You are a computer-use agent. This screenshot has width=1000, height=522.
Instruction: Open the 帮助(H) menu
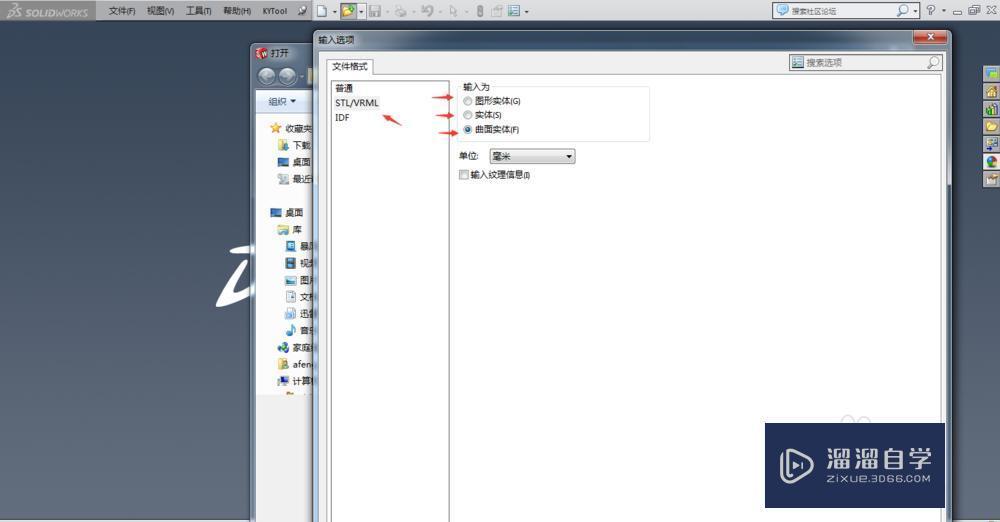click(237, 11)
